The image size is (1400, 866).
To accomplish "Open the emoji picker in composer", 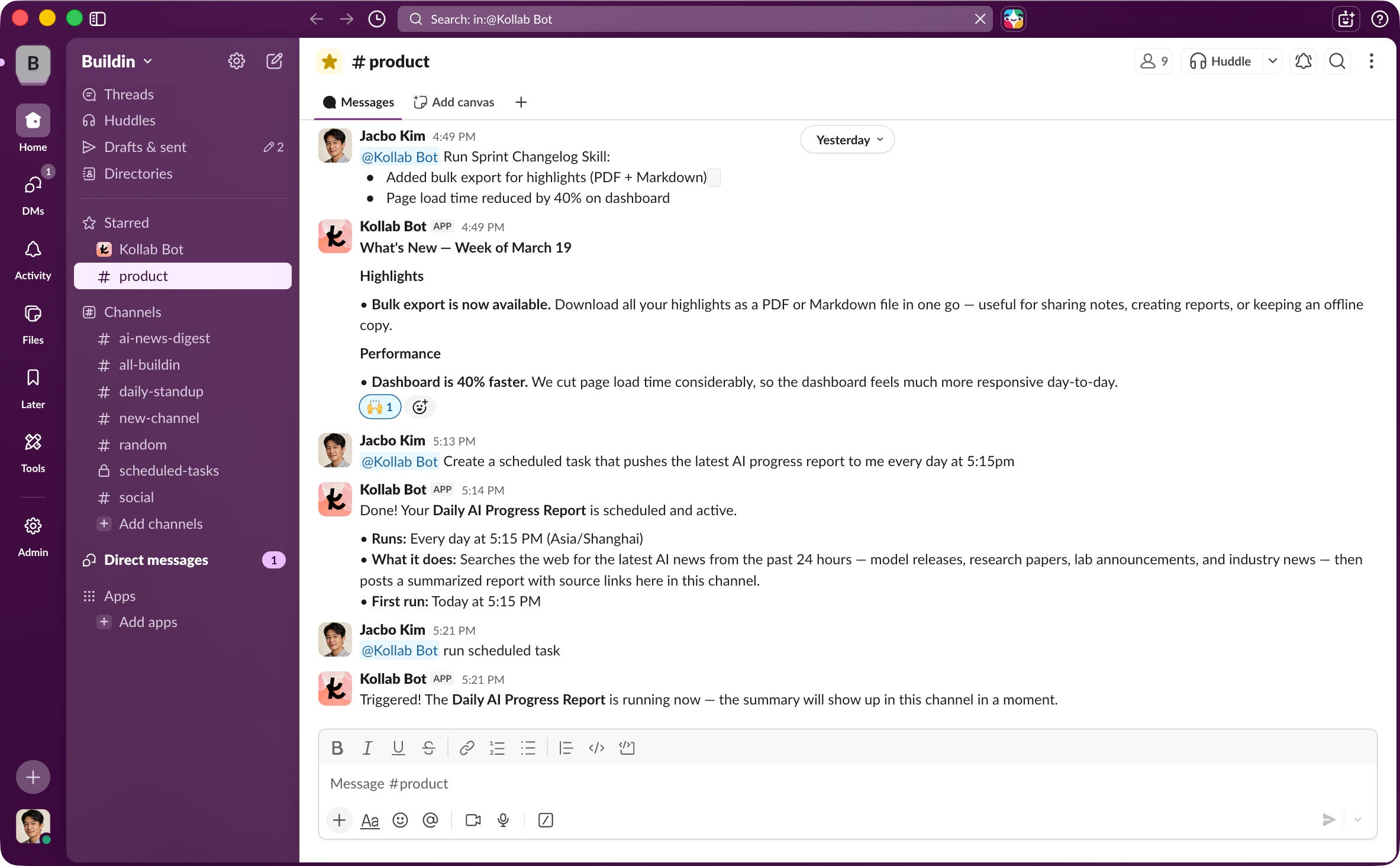I will (x=400, y=820).
